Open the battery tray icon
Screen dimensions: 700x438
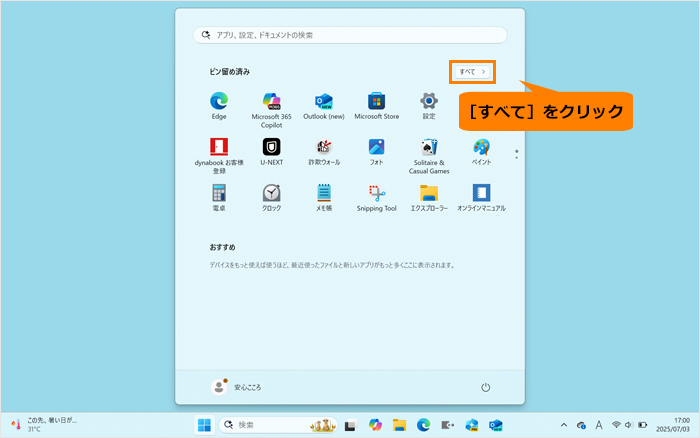[642, 425]
